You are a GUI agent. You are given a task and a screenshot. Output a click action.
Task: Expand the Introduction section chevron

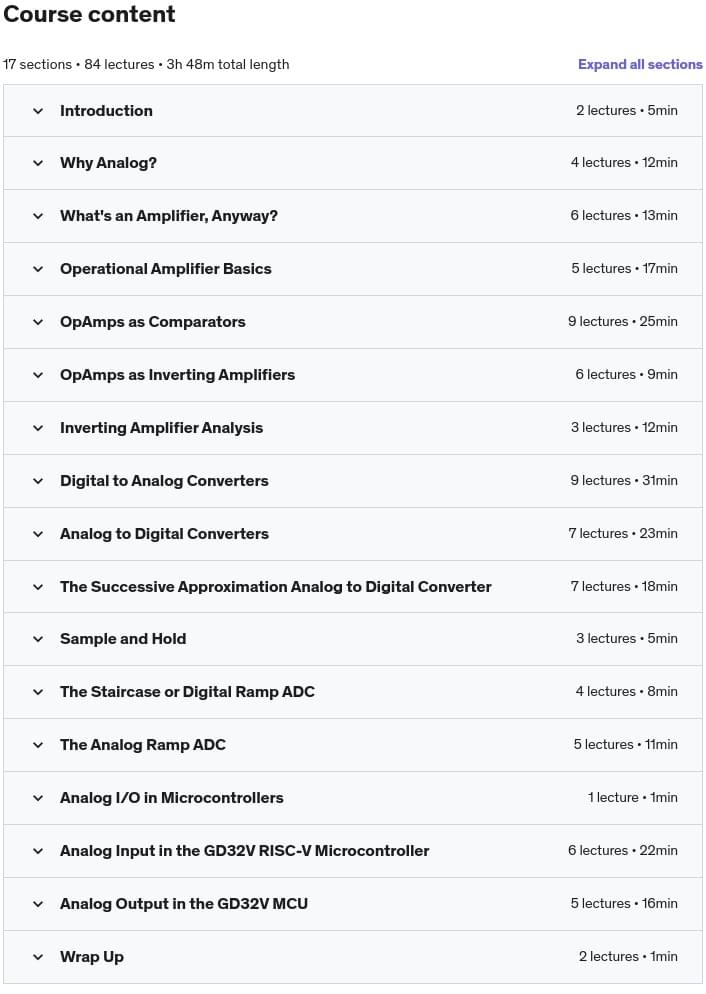coord(38,111)
